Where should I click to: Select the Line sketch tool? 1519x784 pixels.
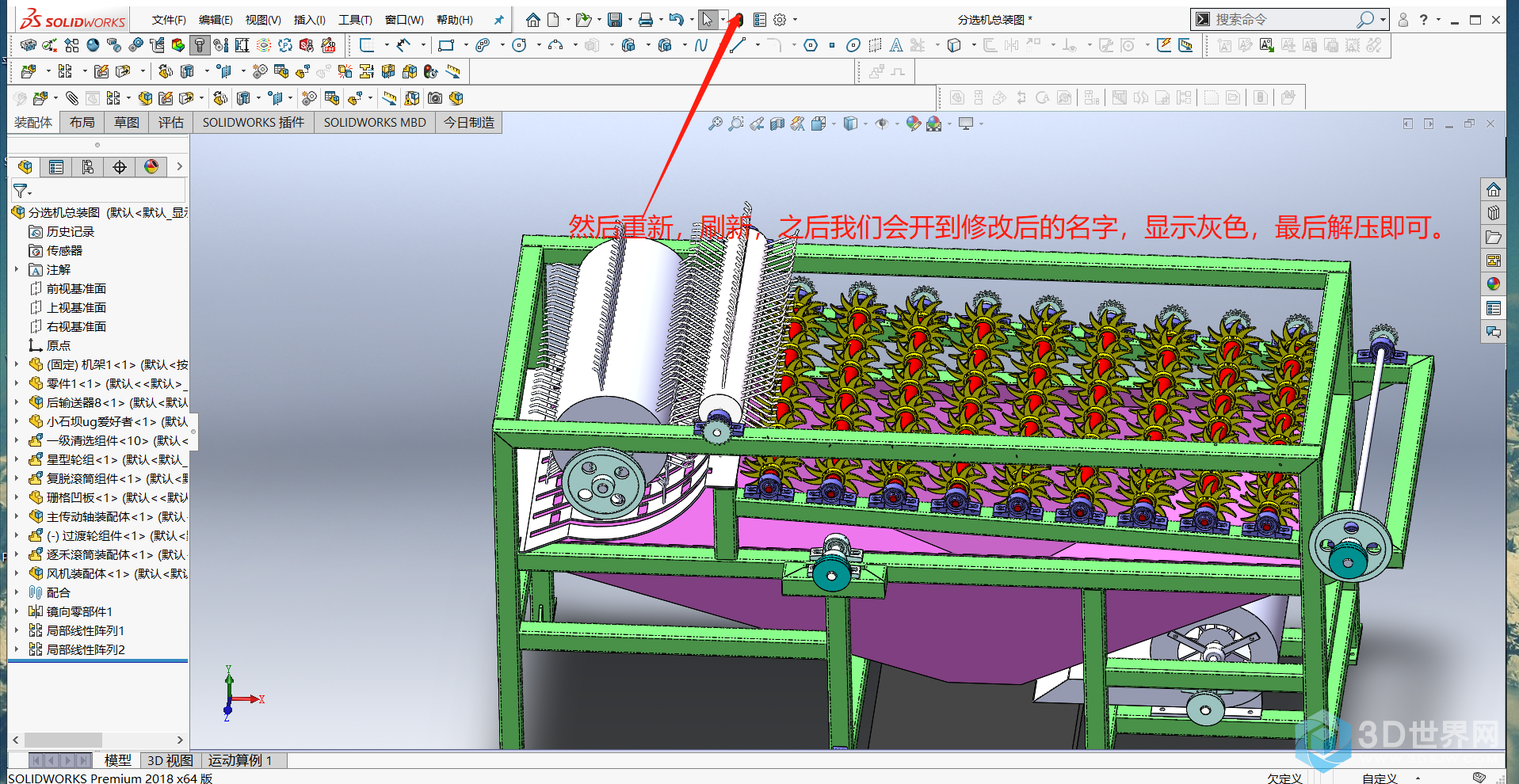[738, 45]
